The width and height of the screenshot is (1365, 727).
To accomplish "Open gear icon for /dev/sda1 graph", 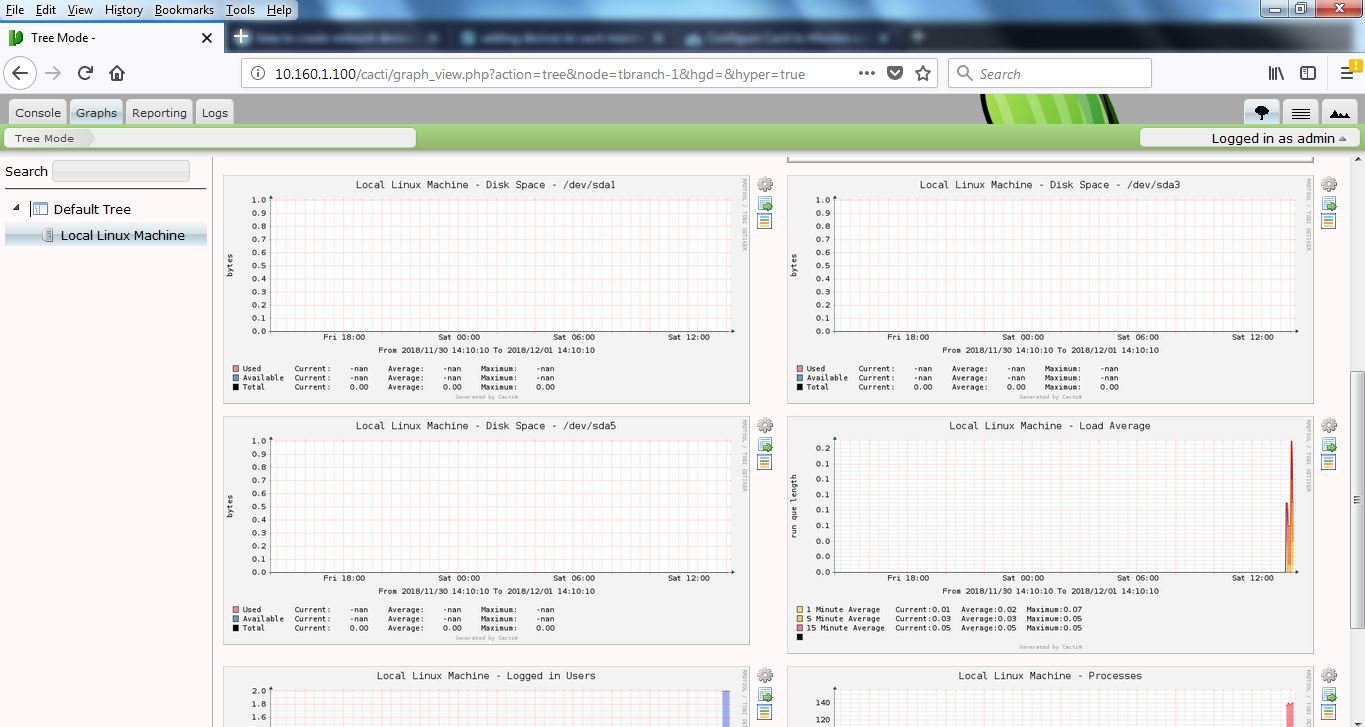I will click(765, 185).
